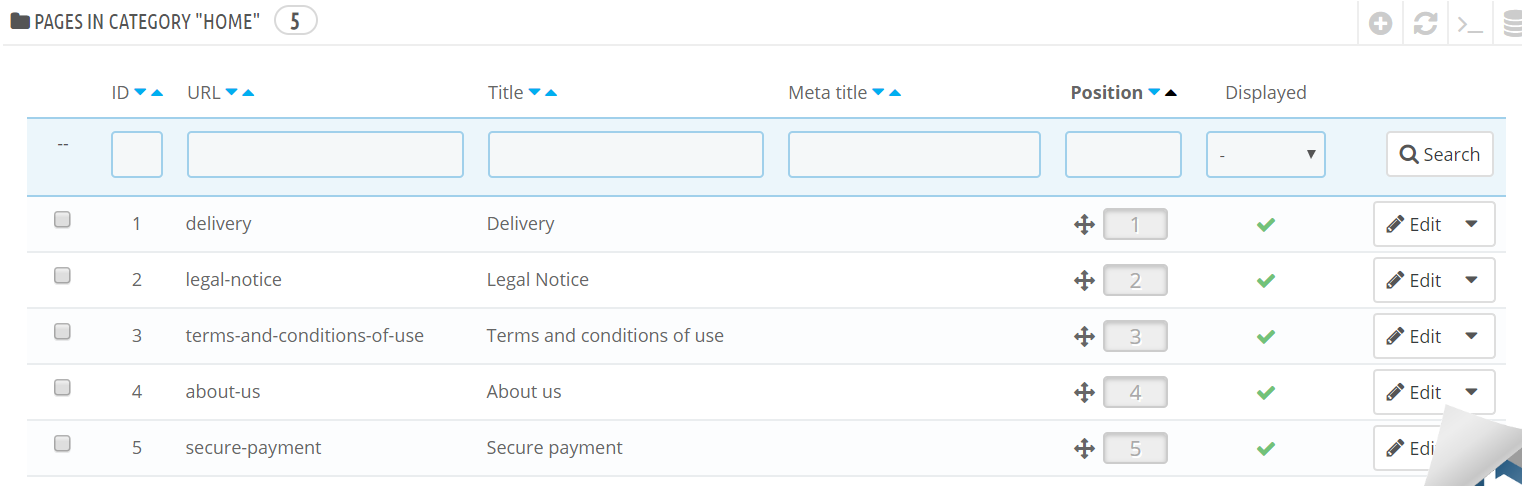Toggle displayed checkmark for legal-notice
This screenshot has width=1522, height=486.
(1265, 281)
